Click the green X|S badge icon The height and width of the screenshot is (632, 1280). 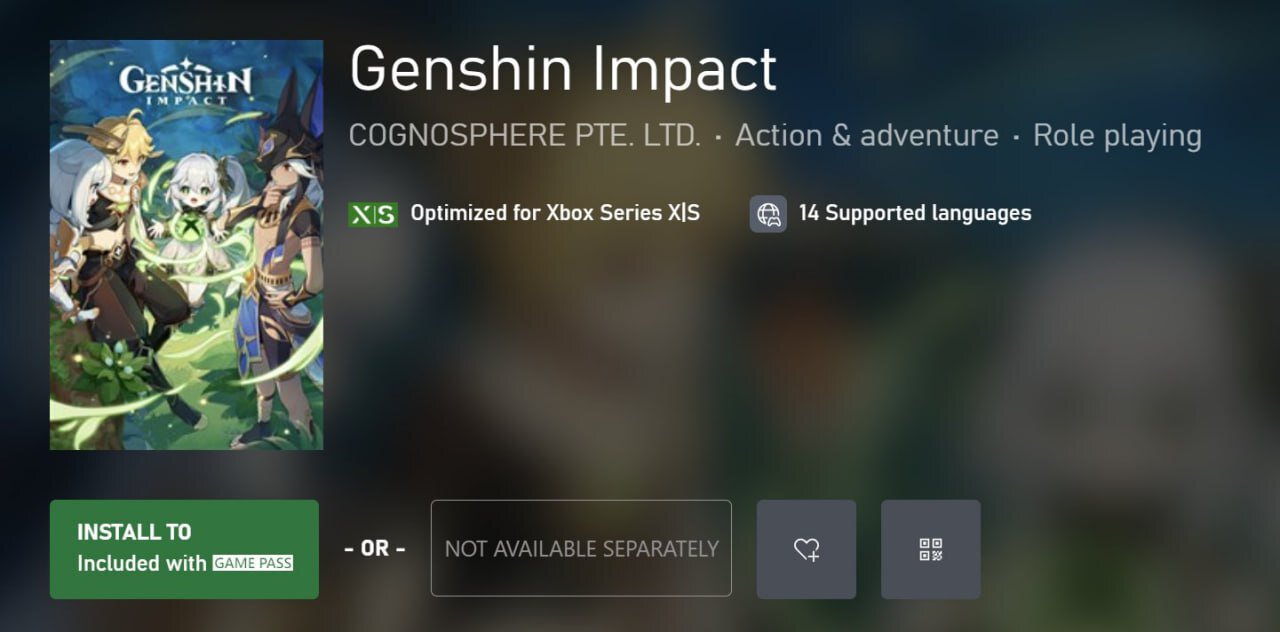coord(372,214)
